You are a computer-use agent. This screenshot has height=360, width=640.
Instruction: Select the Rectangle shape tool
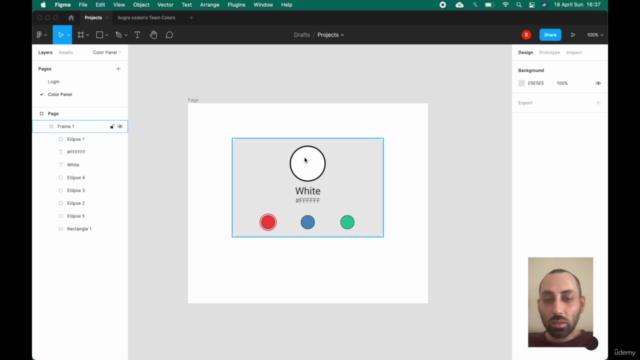coord(99,35)
